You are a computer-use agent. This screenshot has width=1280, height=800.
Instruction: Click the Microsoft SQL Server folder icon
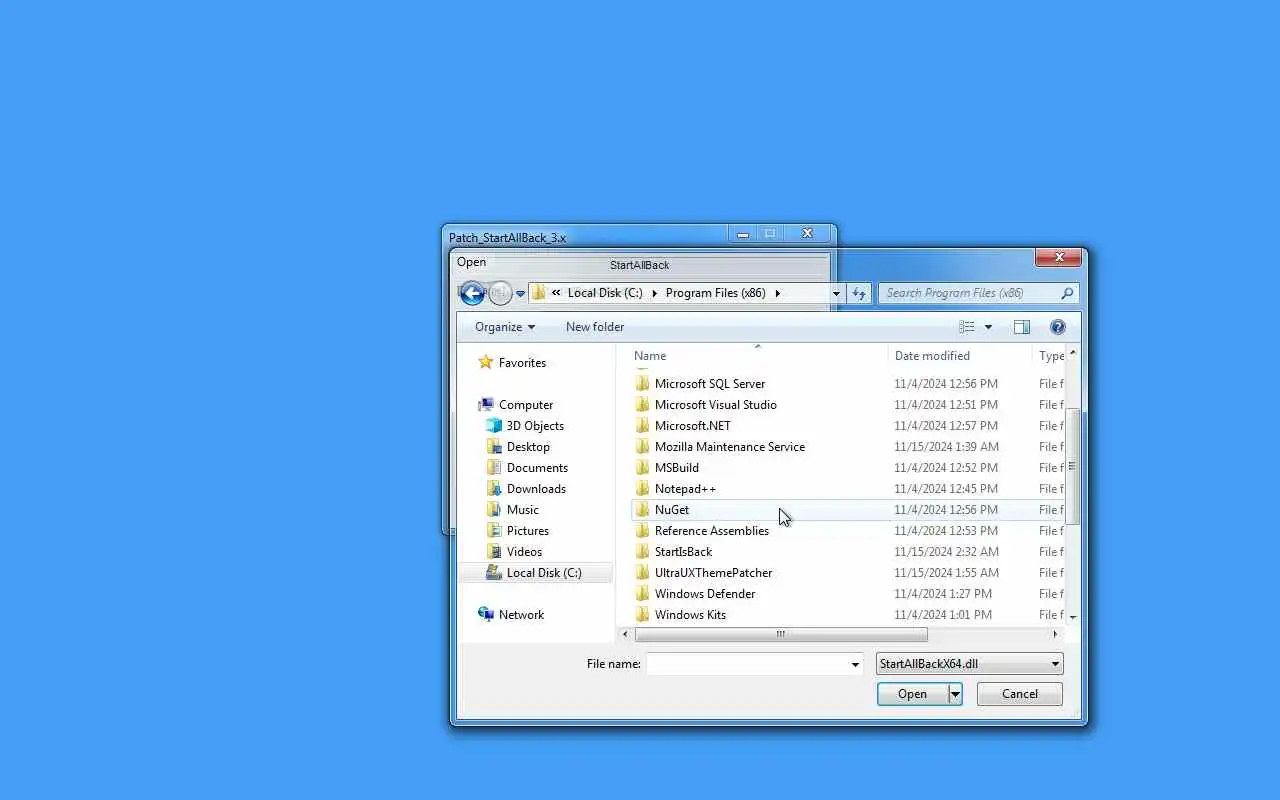(x=643, y=384)
